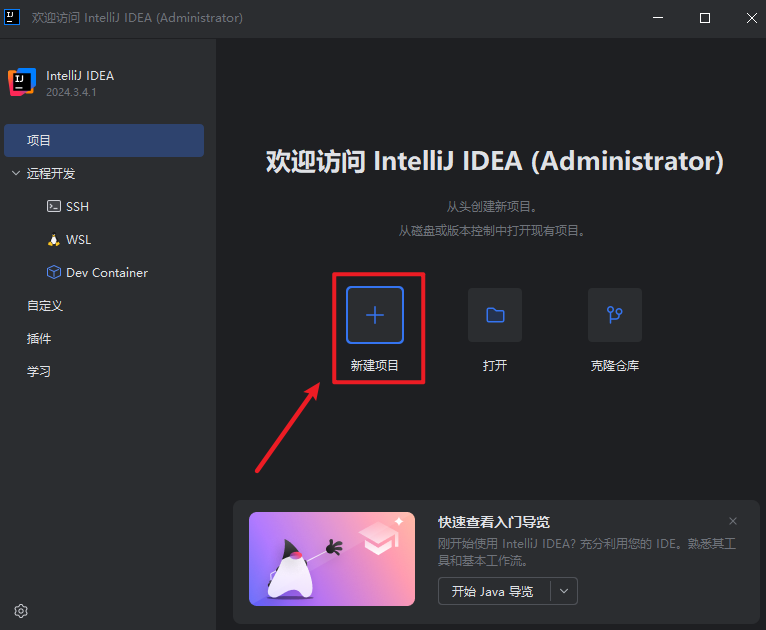
Task: Click the 开始 Java 导览 button
Action: [493, 591]
